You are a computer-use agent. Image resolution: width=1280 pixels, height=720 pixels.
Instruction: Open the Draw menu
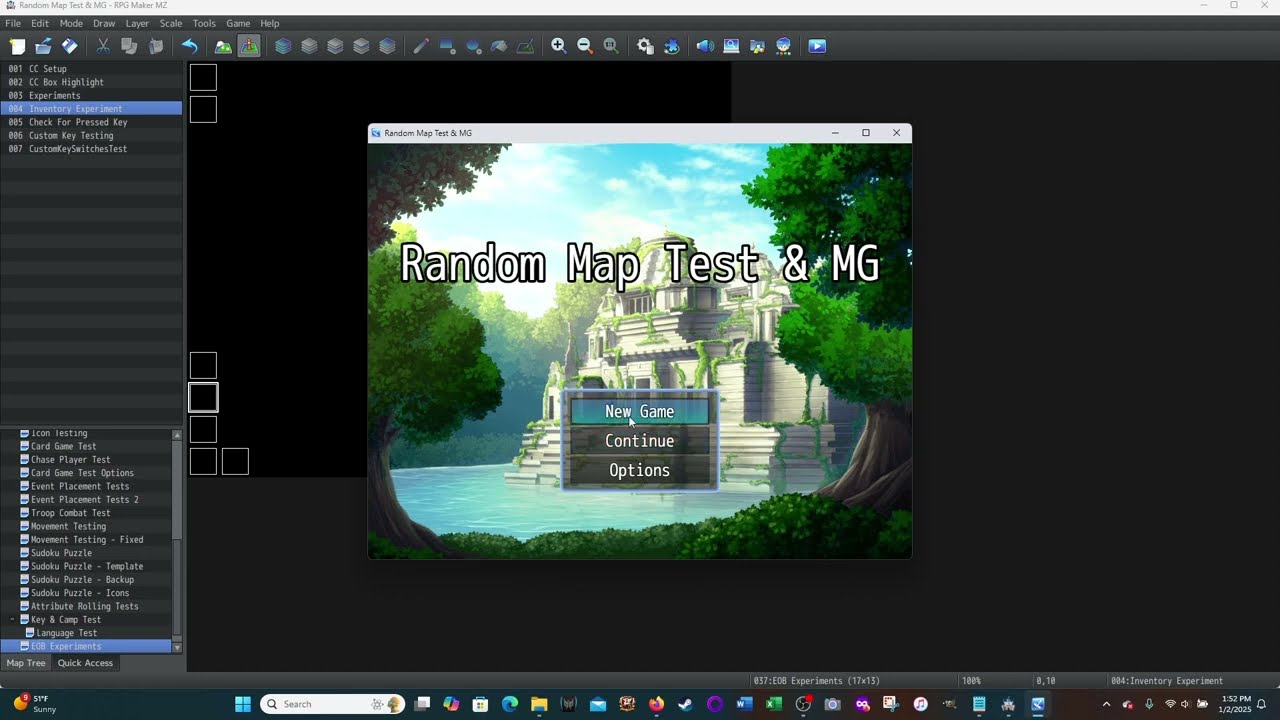(104, 23)
